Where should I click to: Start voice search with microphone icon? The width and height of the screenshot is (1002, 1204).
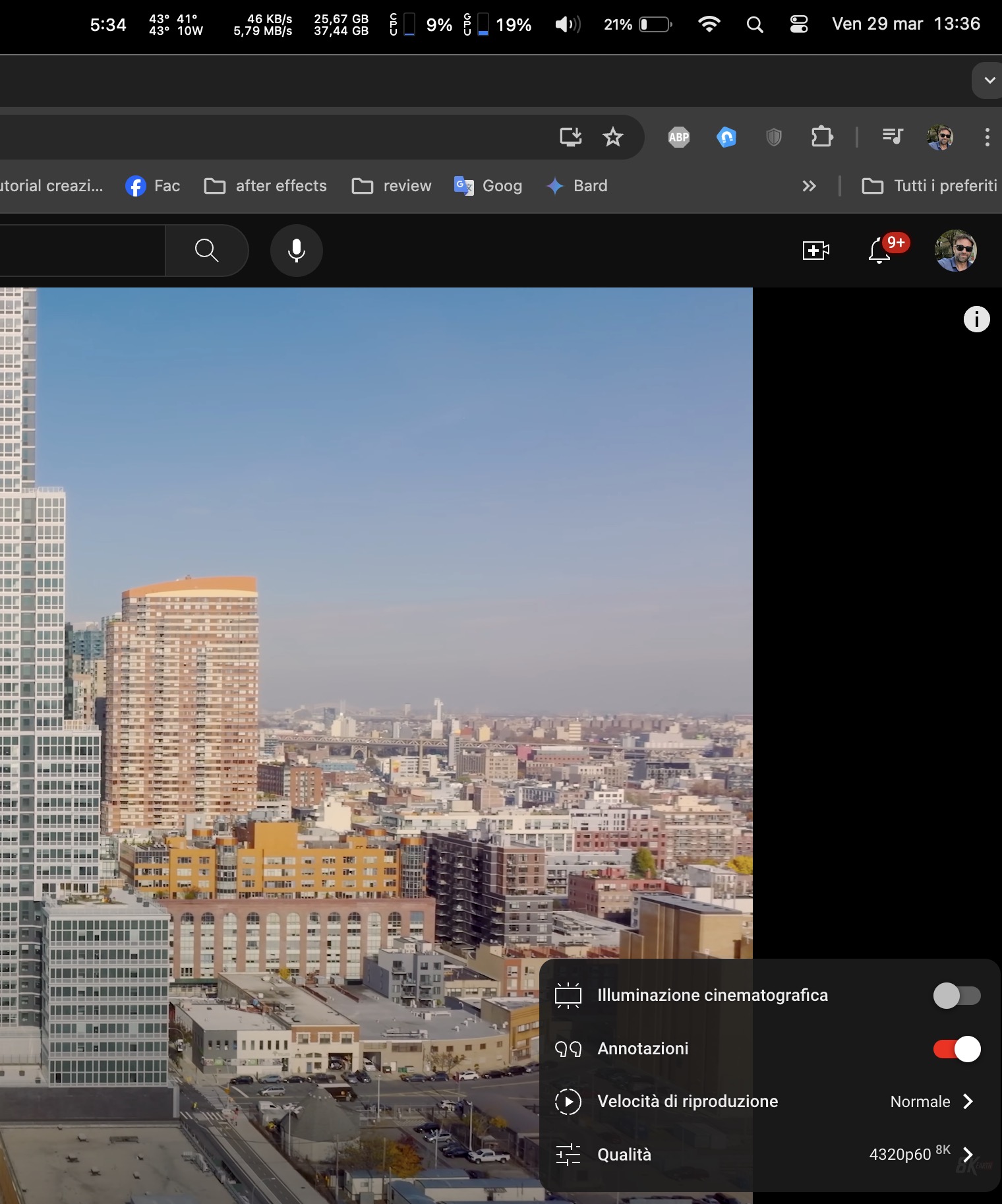[297, 251]
